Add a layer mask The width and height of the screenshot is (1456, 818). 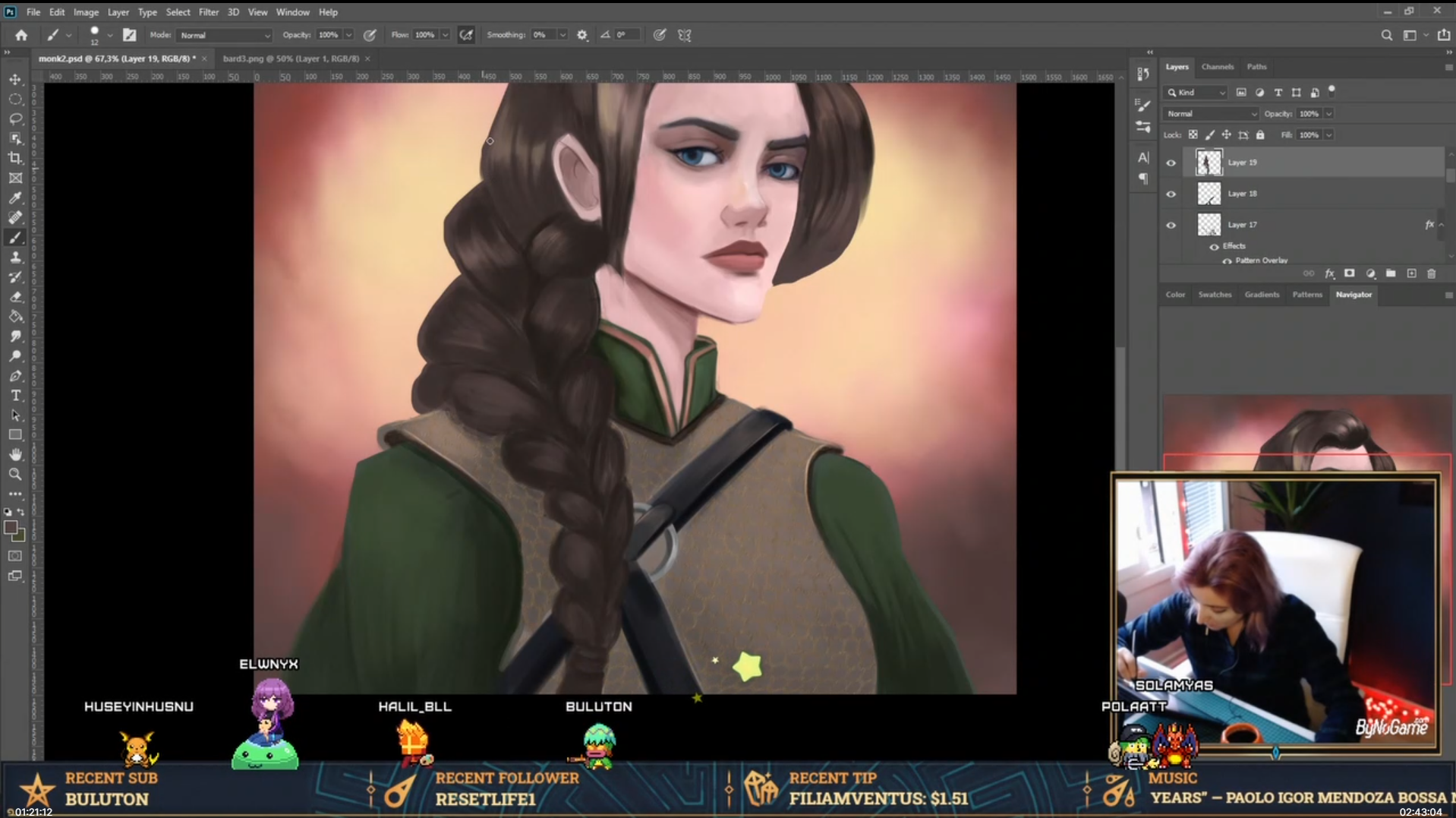click(1349, 273)
